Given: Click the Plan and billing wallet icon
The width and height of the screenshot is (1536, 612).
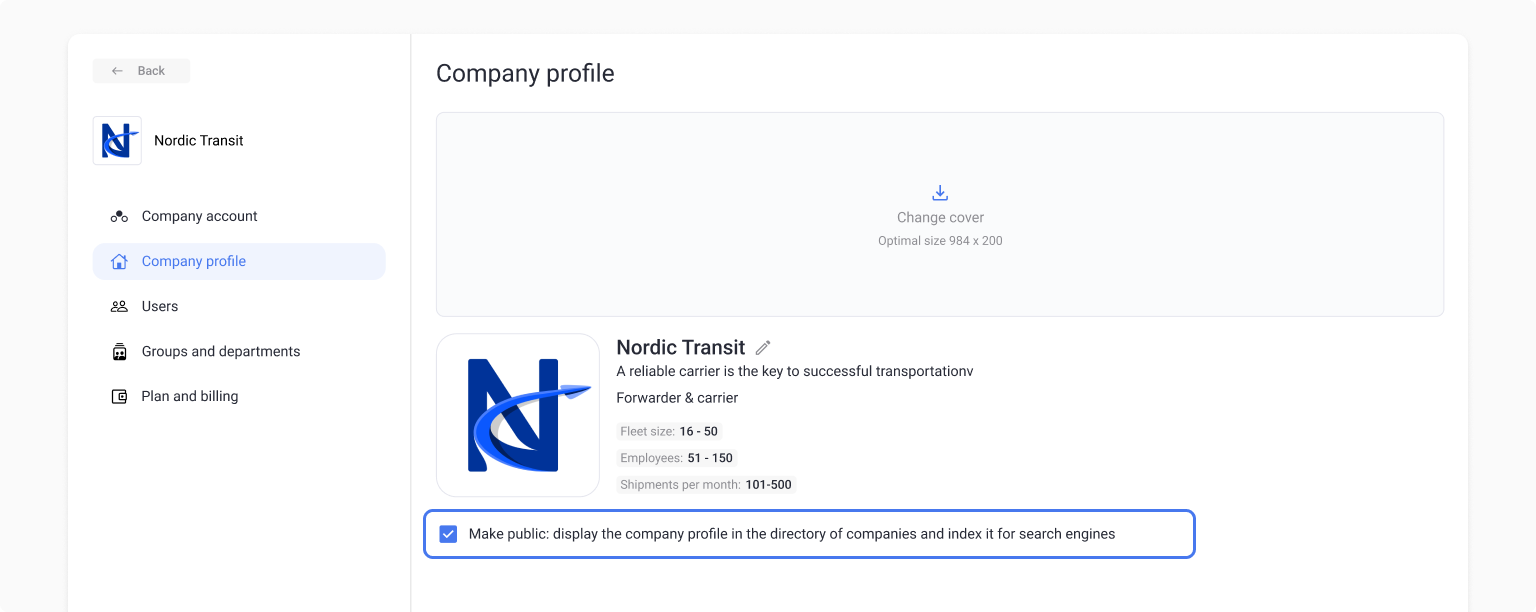Looking at the screenshot, I should click(119, 397).
